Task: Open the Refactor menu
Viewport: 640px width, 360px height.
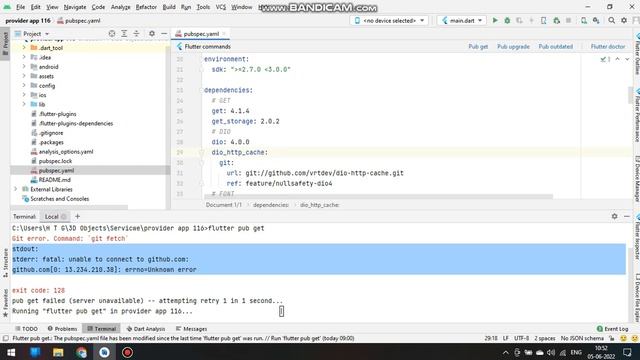Action: [146, 7]
